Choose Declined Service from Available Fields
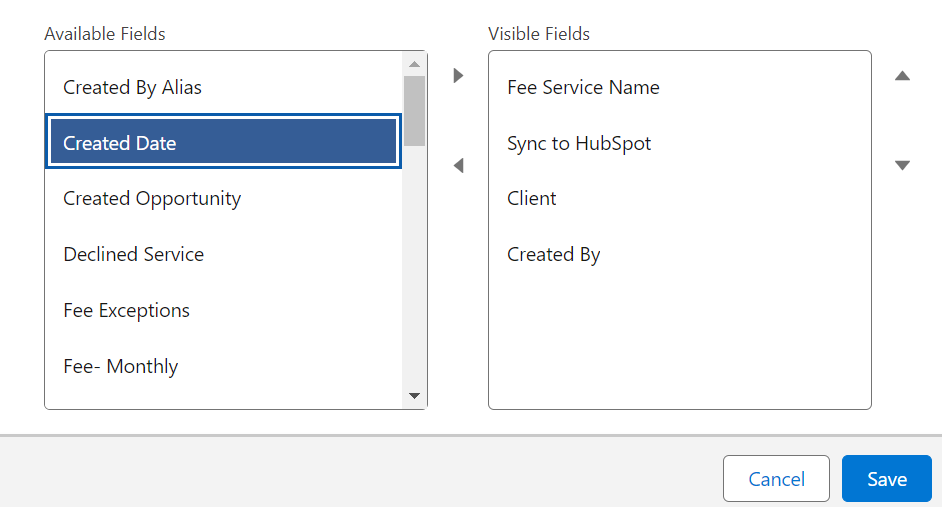 pos(223,254)
